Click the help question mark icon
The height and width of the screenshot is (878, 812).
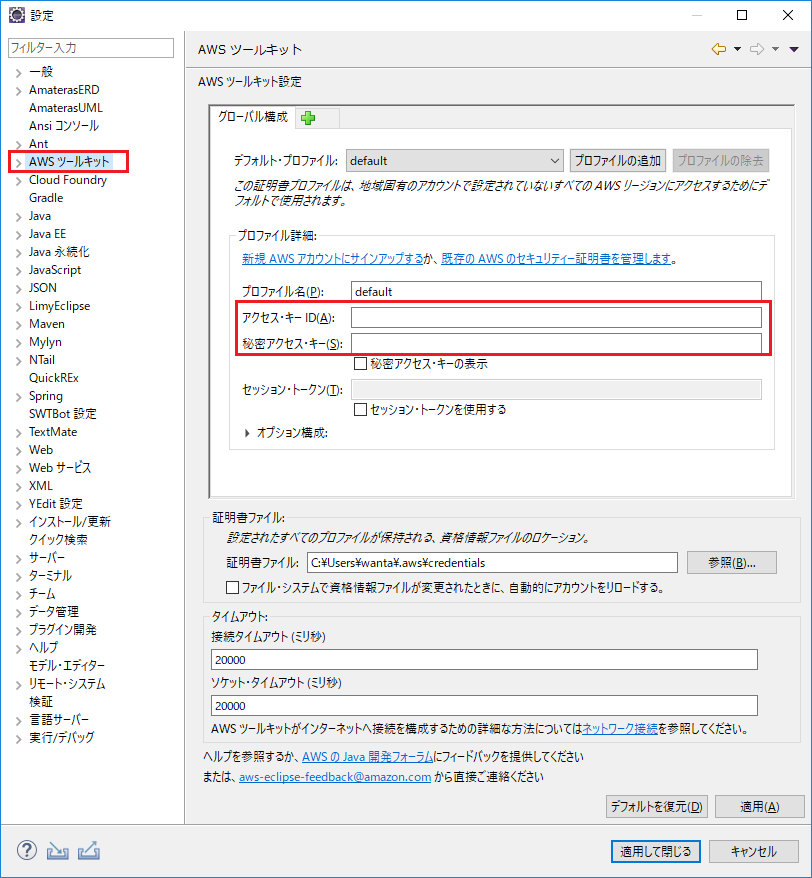click(x=27, y=851)
